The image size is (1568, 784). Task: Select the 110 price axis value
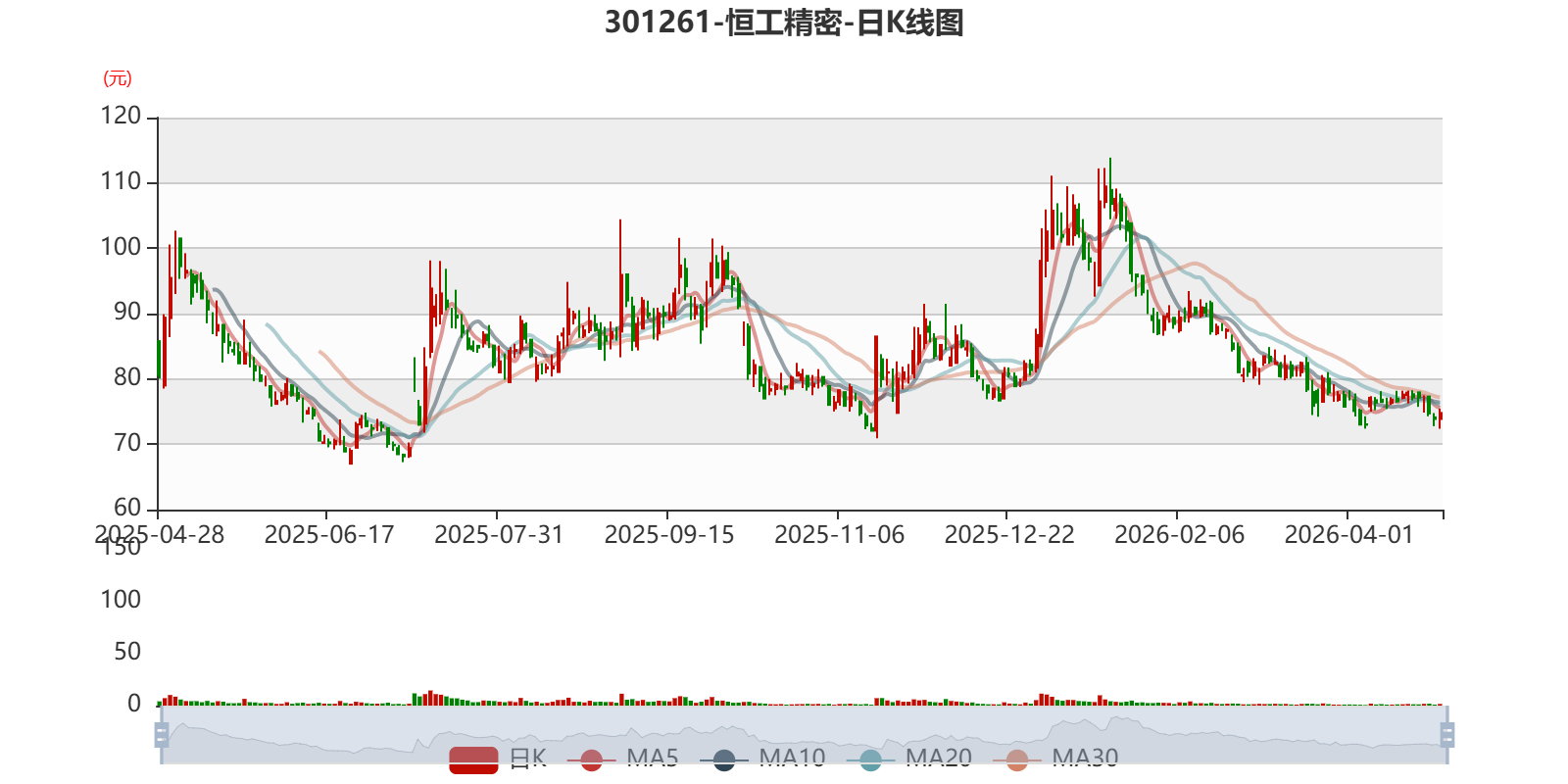pyautogui.click(x=121, y=181)
